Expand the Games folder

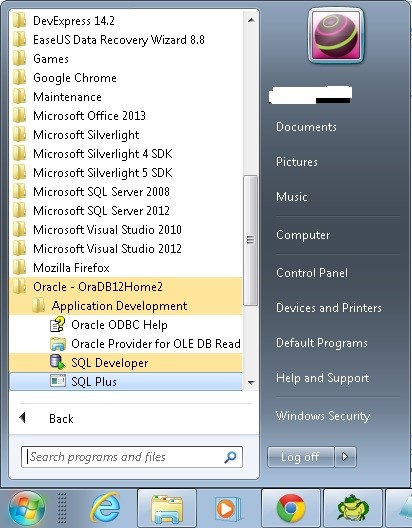pyautogui.click(x=126, y=59)
